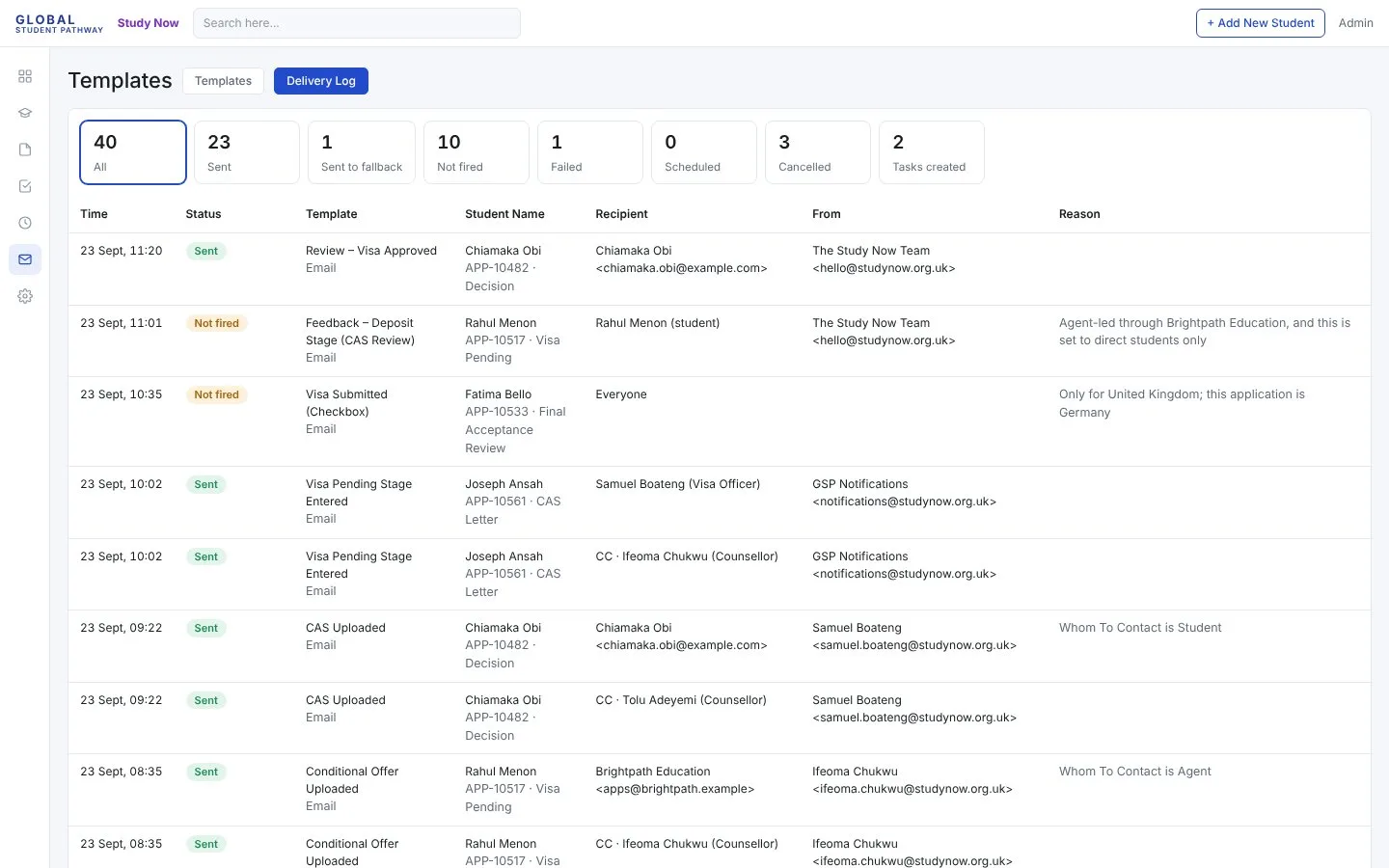Viewport: 1389px width, 868px height.
Task: Open the Study Now link
Action: click(x=148, y=23)
